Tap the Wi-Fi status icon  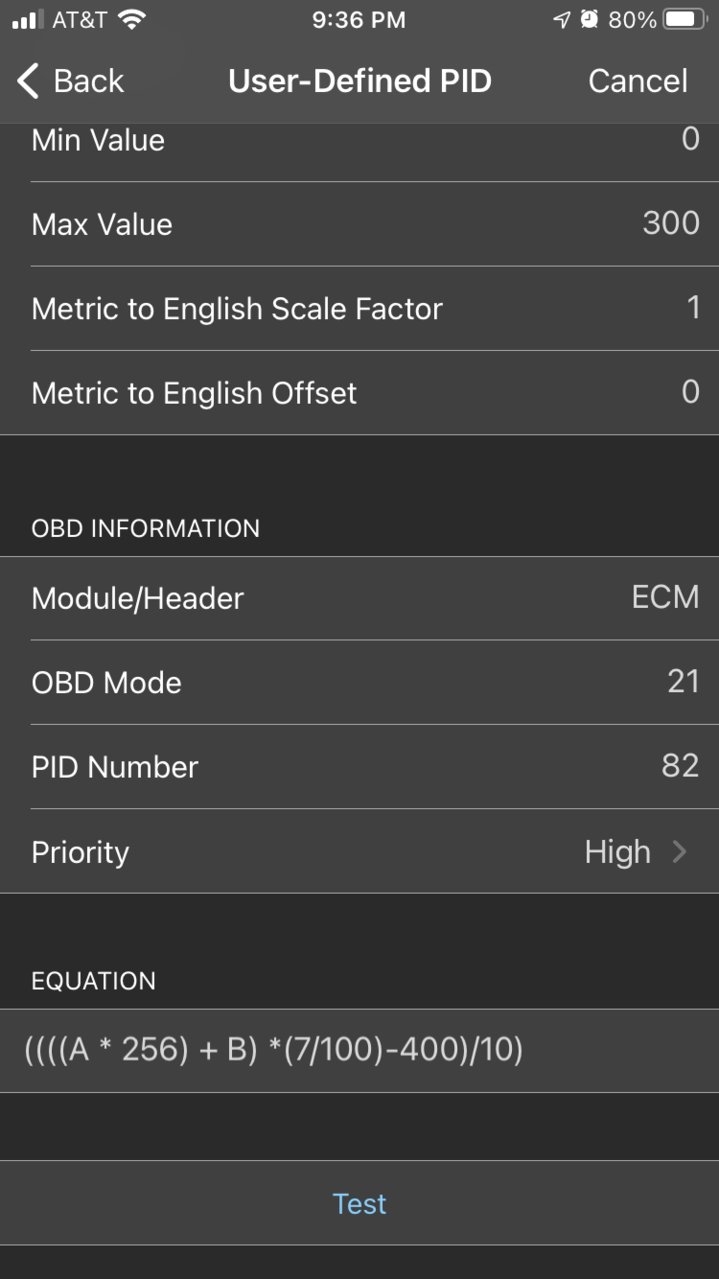pos(131,19)
